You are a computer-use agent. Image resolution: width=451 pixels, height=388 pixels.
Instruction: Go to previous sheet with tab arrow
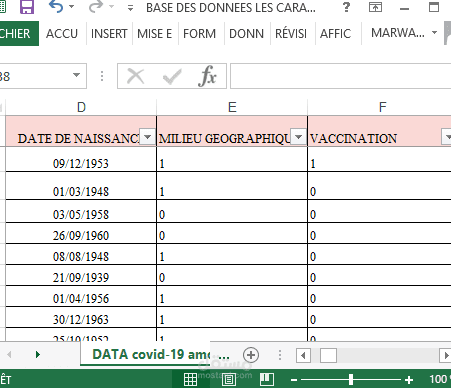point(9,354)
